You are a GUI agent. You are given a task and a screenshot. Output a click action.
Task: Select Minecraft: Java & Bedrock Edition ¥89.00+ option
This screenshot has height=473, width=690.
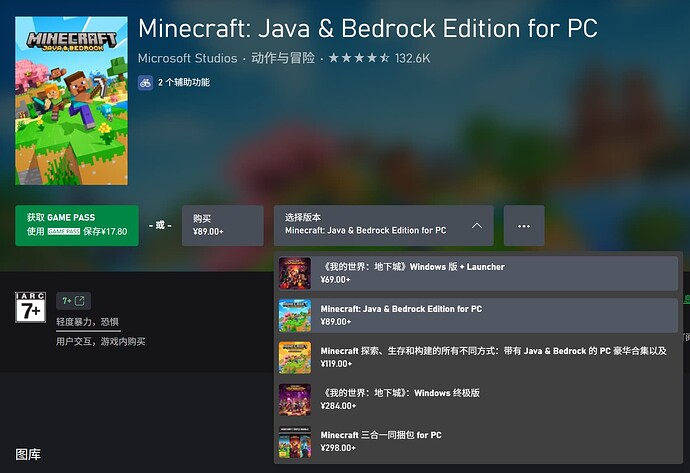(x=478, y=315)
